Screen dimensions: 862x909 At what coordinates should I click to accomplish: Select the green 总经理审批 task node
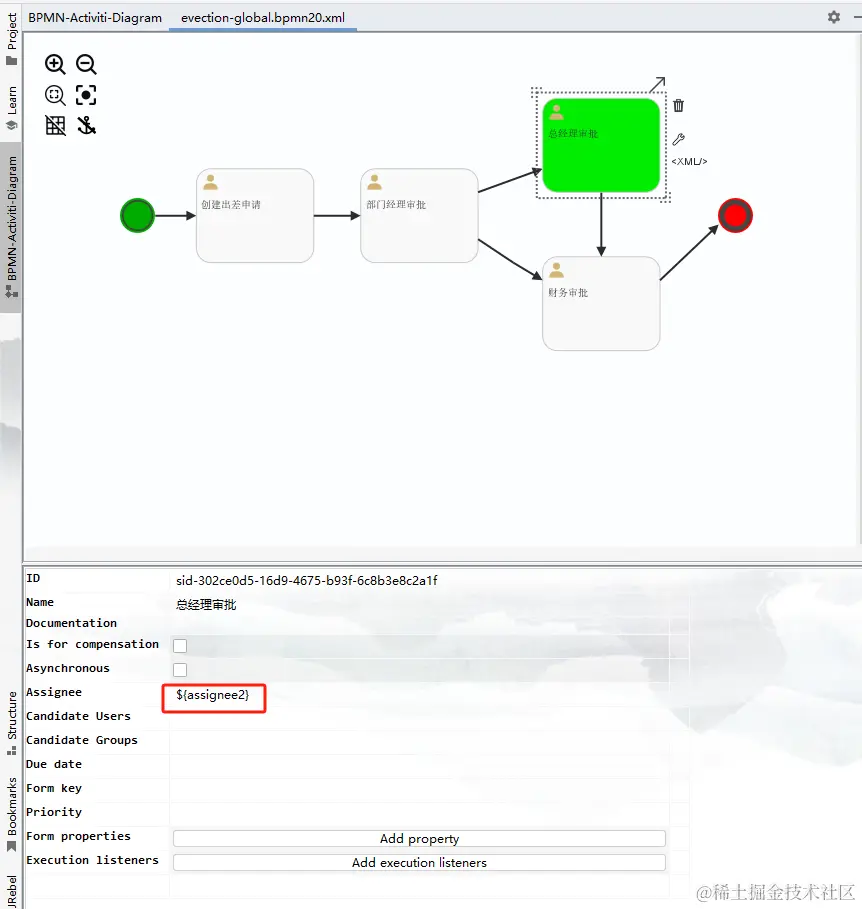tap(601, 145)
